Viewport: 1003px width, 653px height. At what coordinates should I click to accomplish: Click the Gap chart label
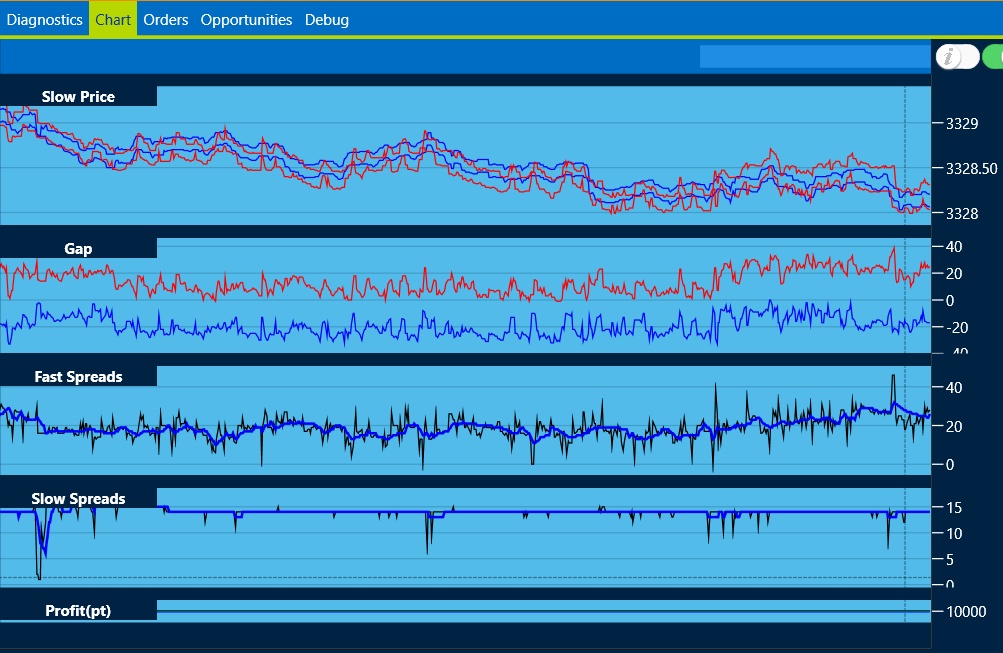click(x=78, y=249)
